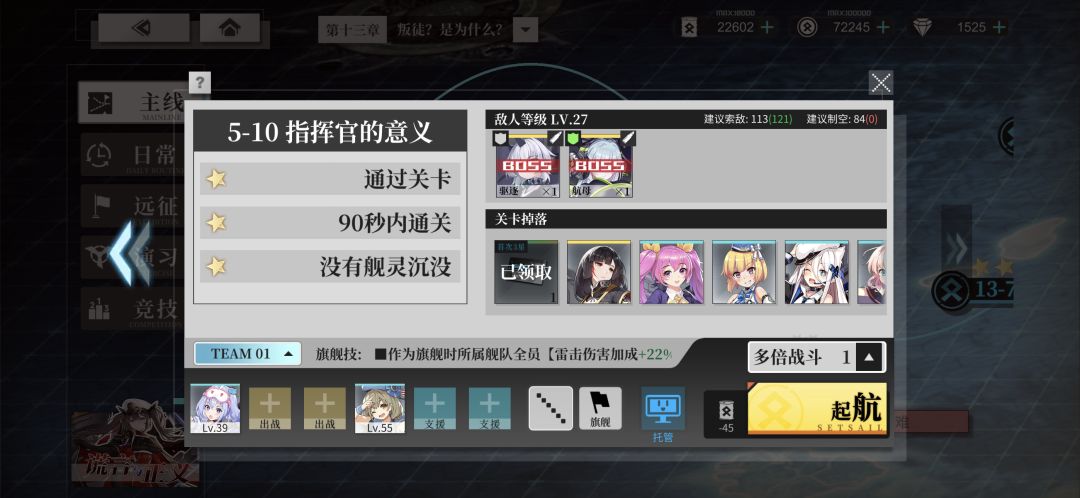This screenshot has width=1080, height=498.
Task: Add coins with plus near 72245
Action: coord(882,28)
